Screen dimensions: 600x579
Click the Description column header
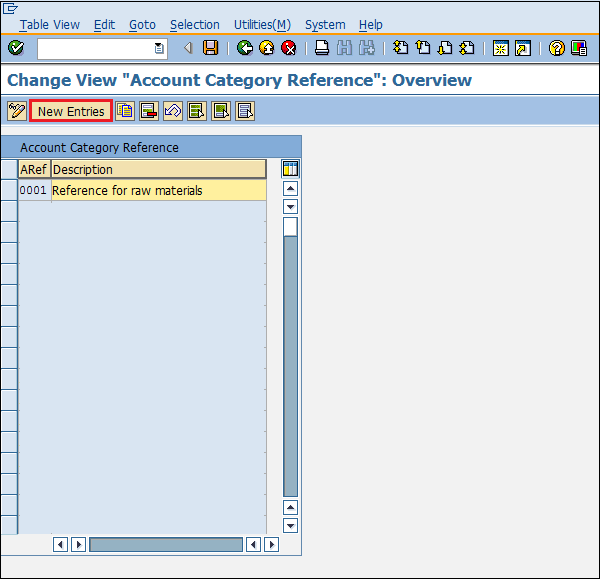(158, 169)
